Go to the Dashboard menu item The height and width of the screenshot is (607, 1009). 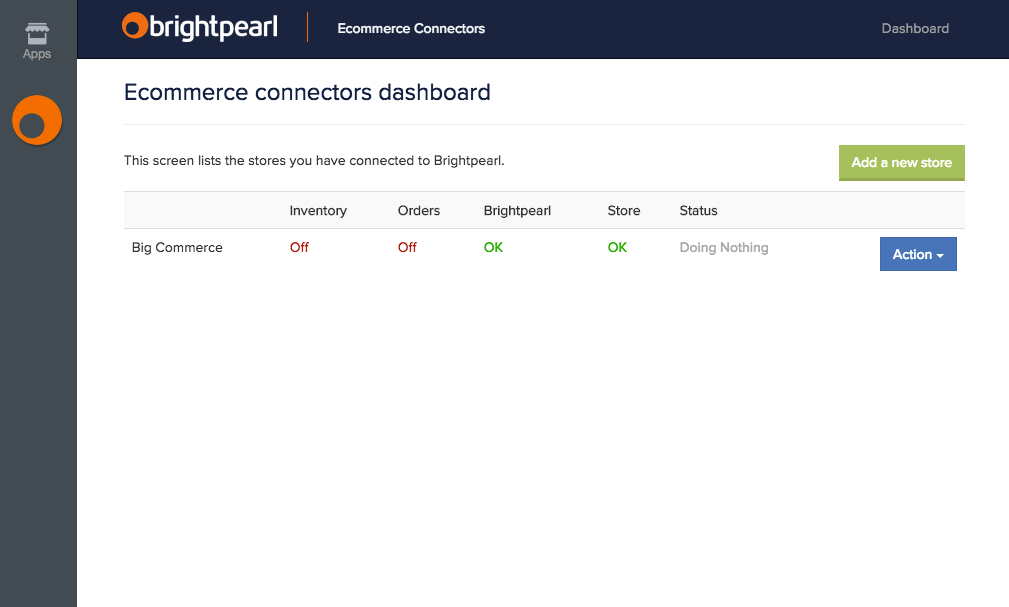(914, 28)
